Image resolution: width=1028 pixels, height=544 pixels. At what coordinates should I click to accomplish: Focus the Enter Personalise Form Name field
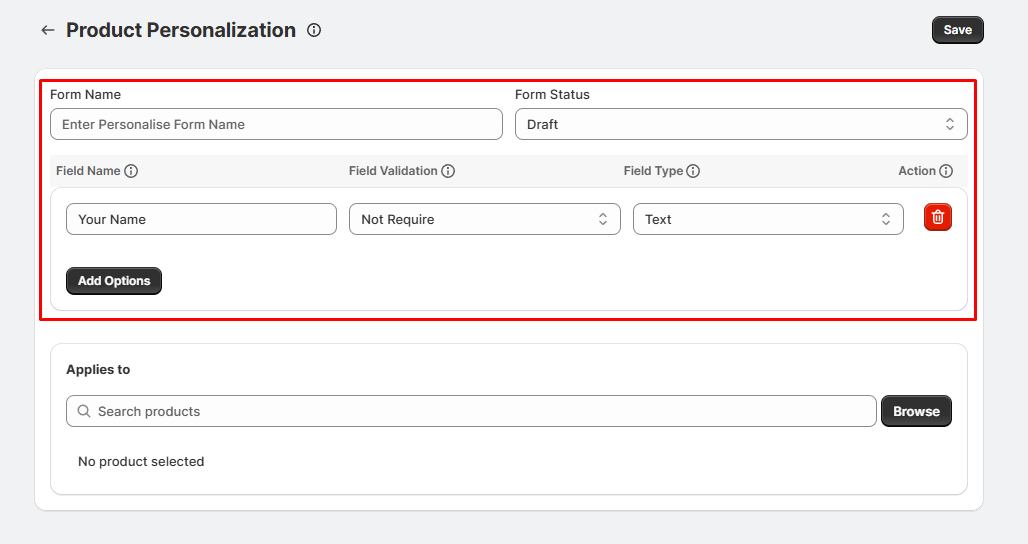[x=276, y=124]
